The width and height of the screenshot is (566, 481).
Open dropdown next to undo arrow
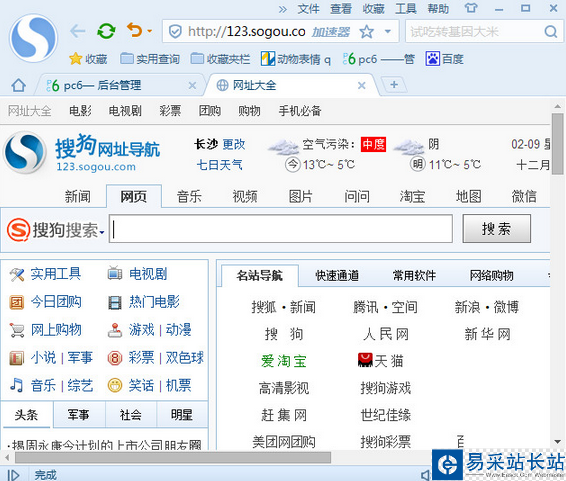(x=149, y=31)
